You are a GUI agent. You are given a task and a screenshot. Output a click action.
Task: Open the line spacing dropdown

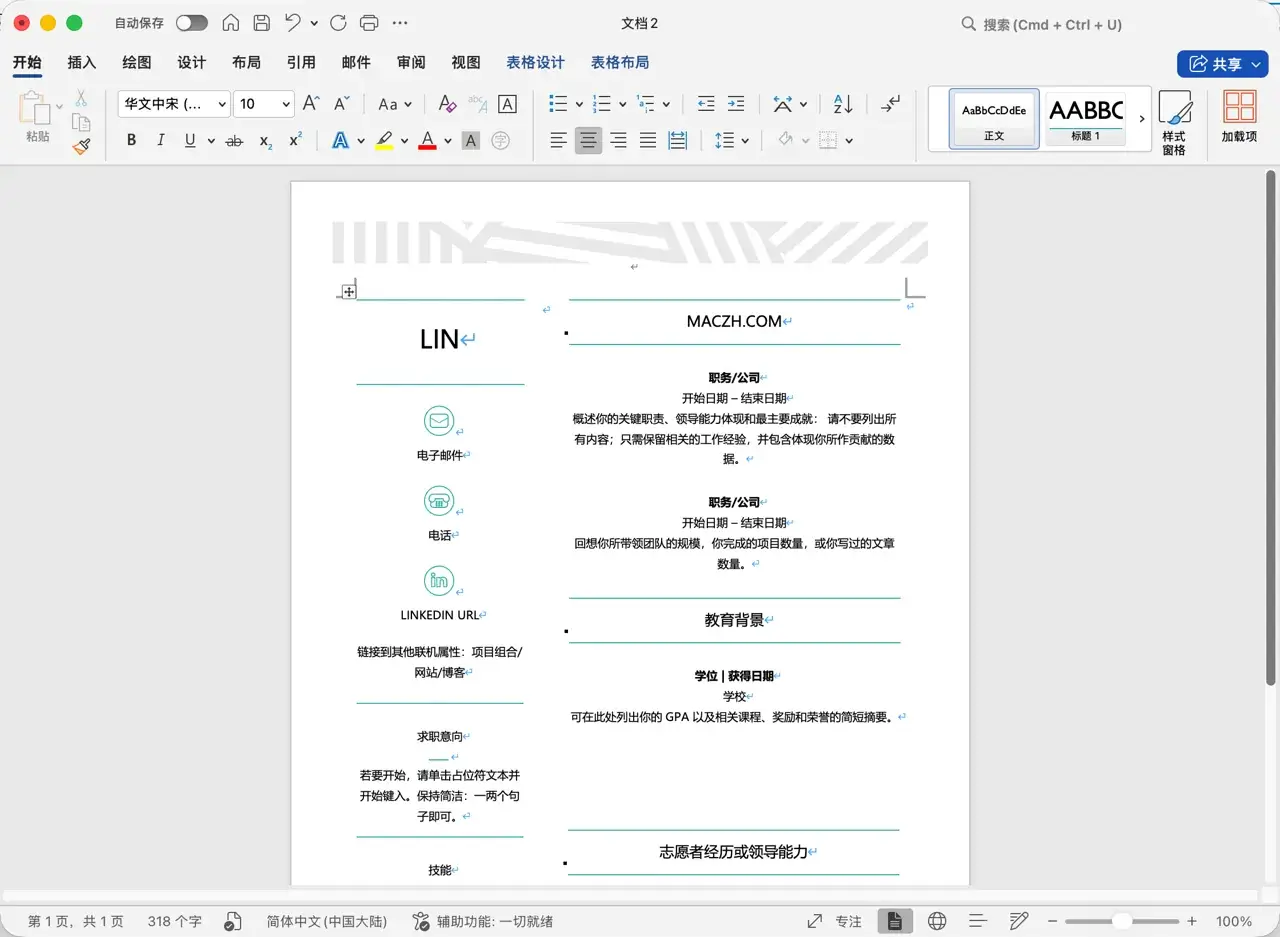(744, 140)
